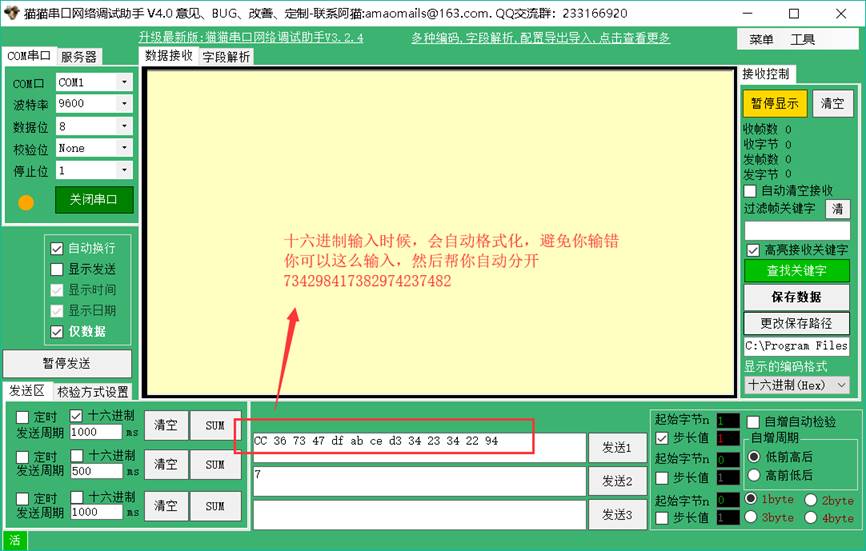The width and height of the screenshot is (866, 551).
Task: Click the green 活 status box
Action: pyautogui.click(x=14, y=540)
